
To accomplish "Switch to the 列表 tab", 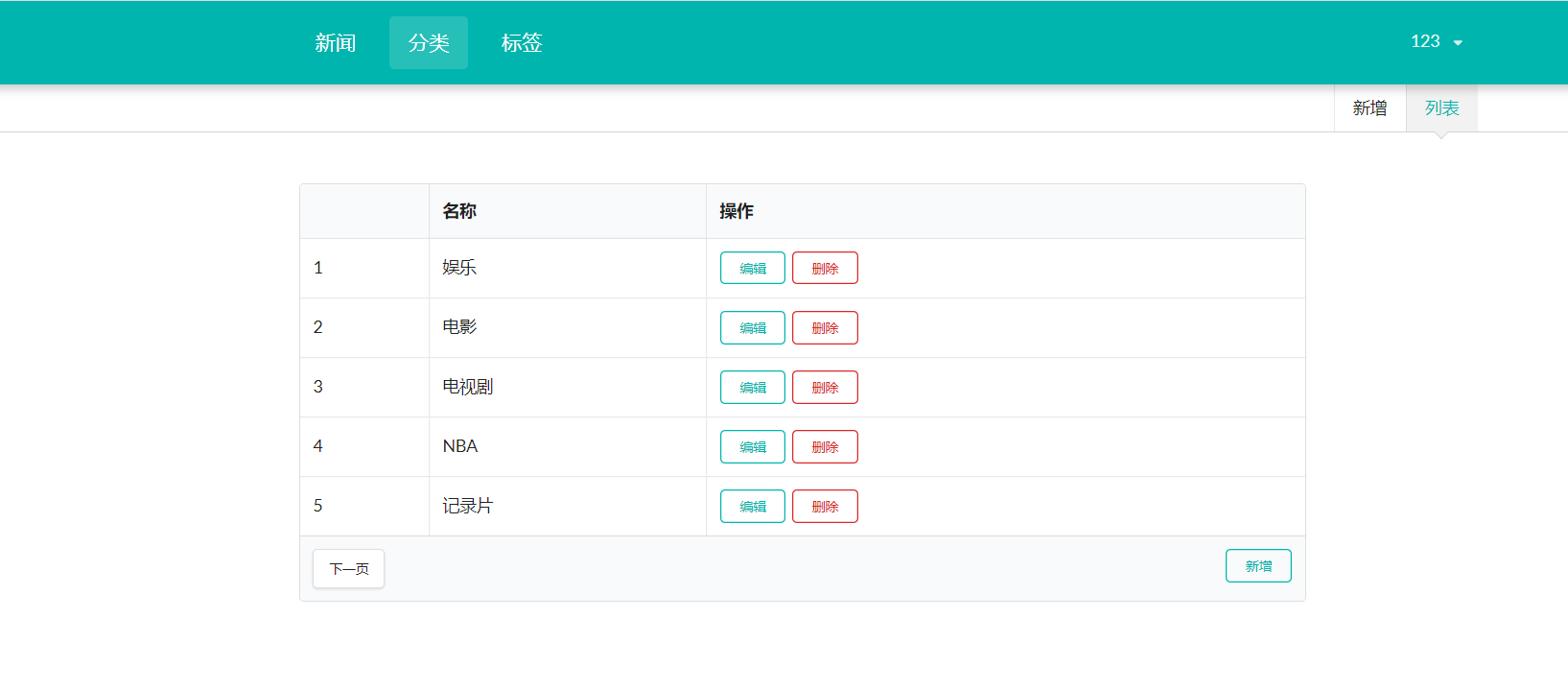I will point(1441,107).
